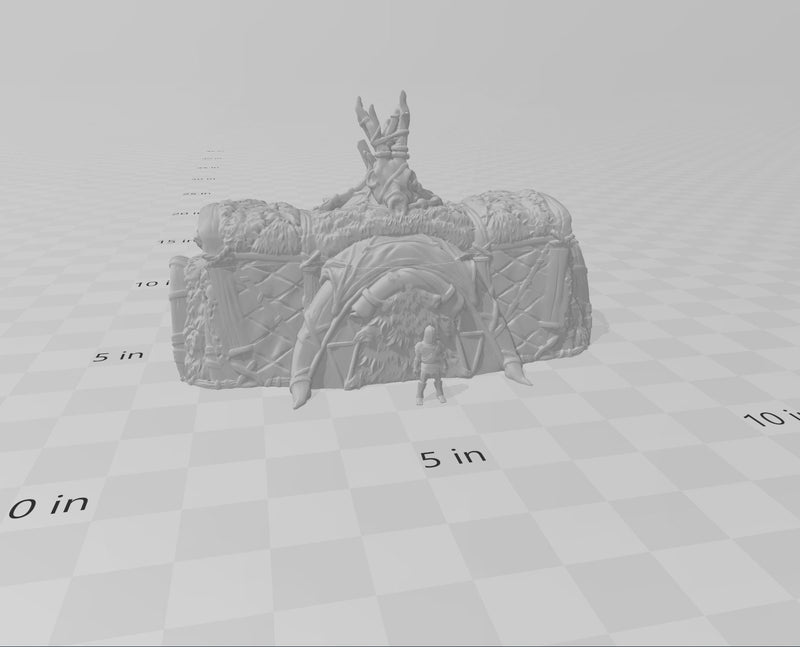Select the antler totem atop the hut

coord(381,138)
